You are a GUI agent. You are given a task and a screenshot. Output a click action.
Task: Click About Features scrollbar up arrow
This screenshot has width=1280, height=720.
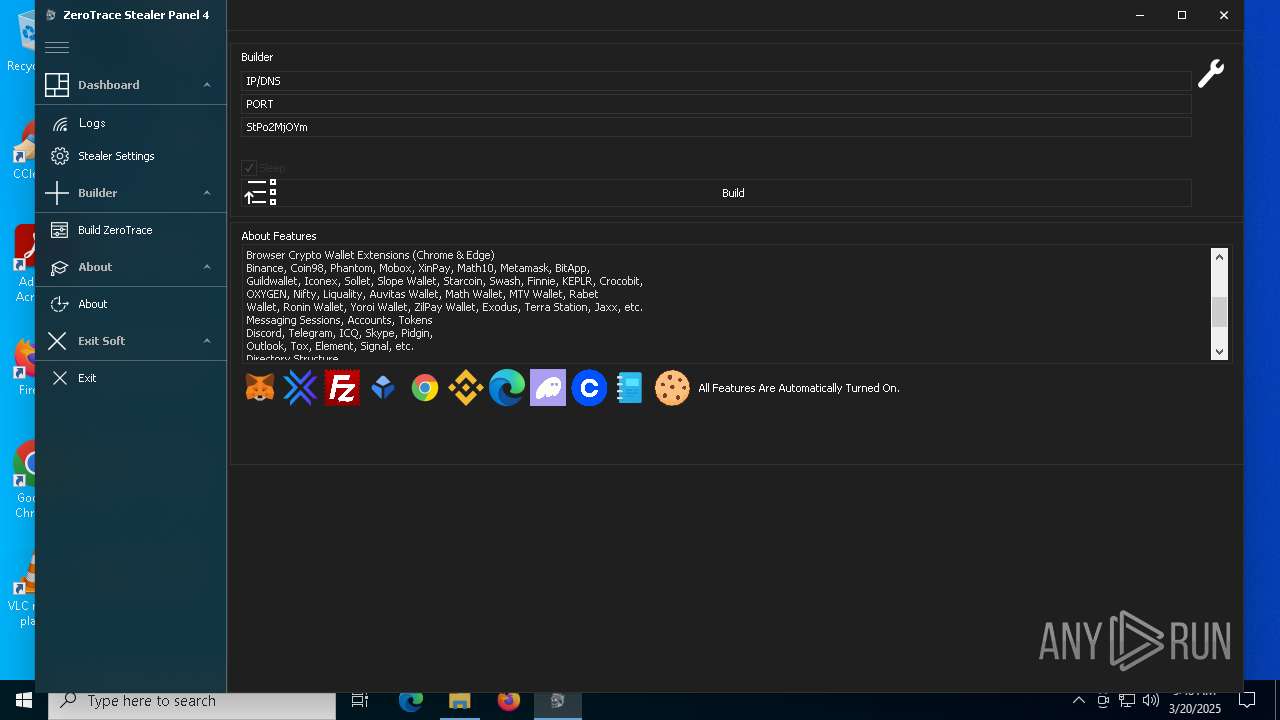1219,257
